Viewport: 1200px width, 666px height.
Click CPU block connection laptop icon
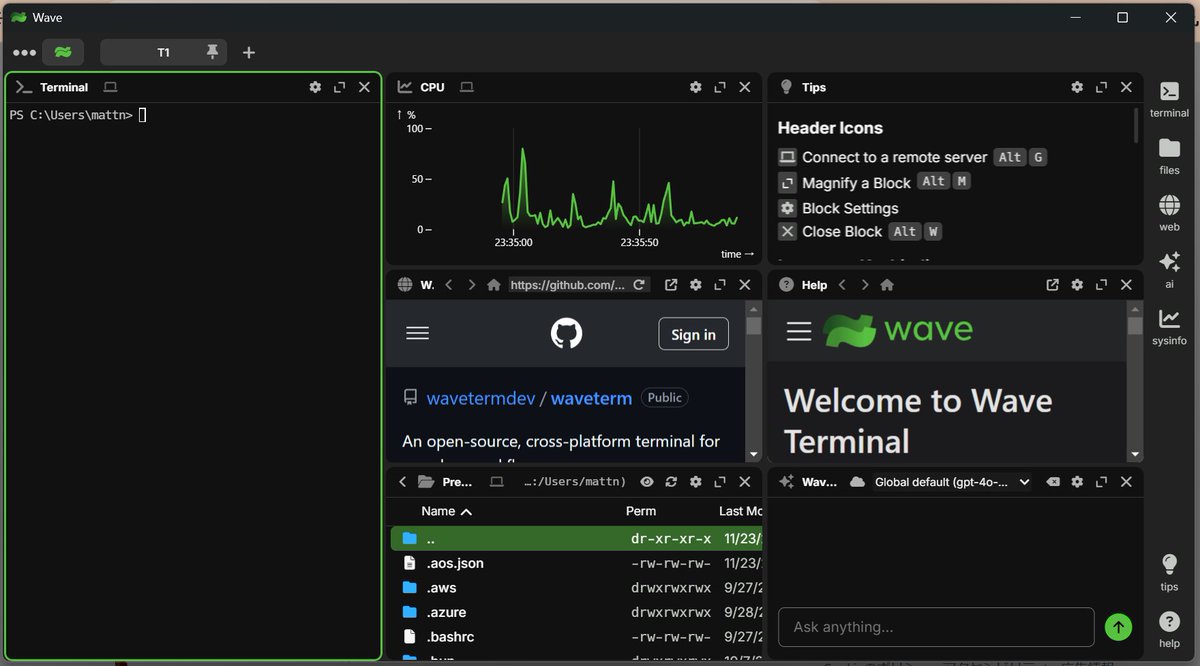point(466,87)
